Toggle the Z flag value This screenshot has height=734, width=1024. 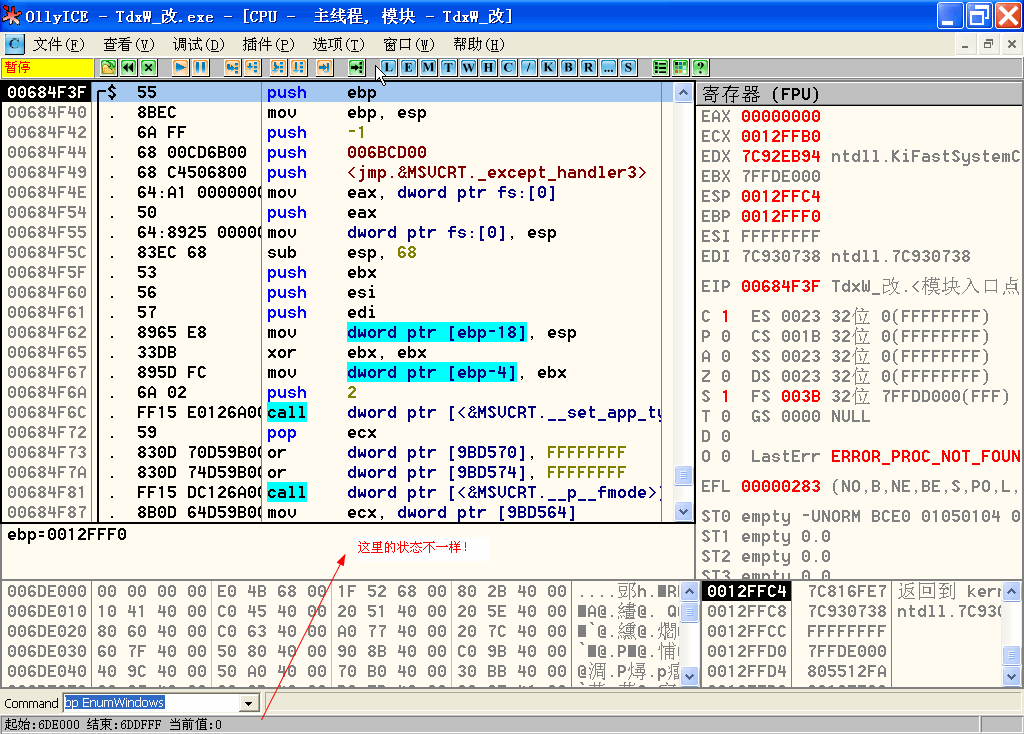click(725, 377)
